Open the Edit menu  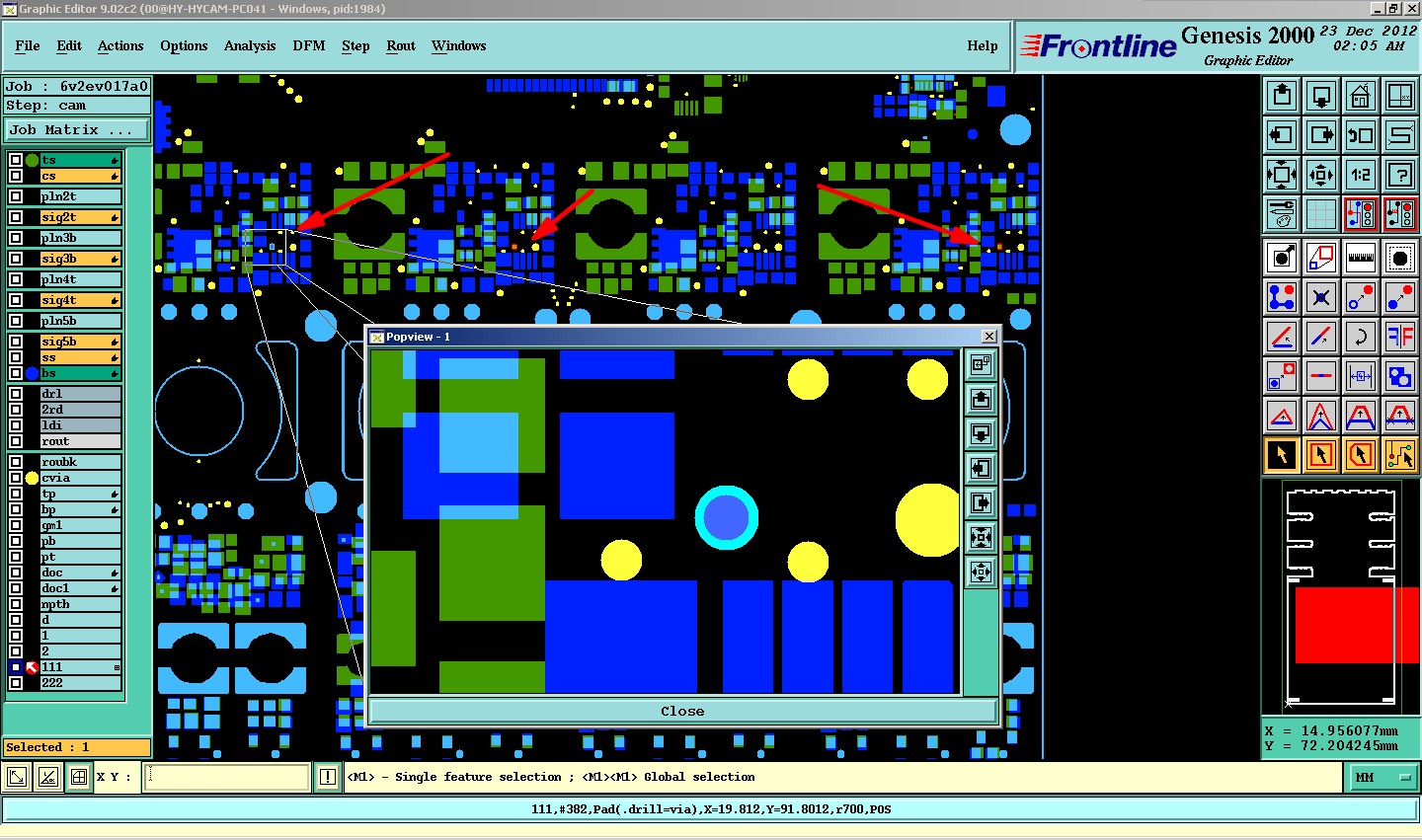tap(69, 45)
